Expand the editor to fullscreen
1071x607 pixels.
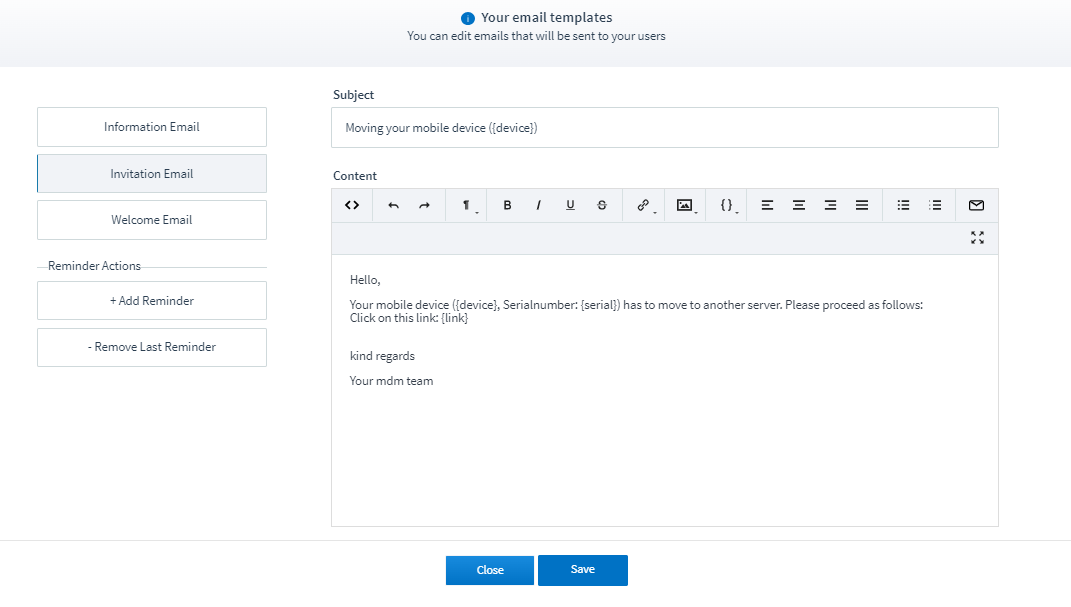(977, 238)
